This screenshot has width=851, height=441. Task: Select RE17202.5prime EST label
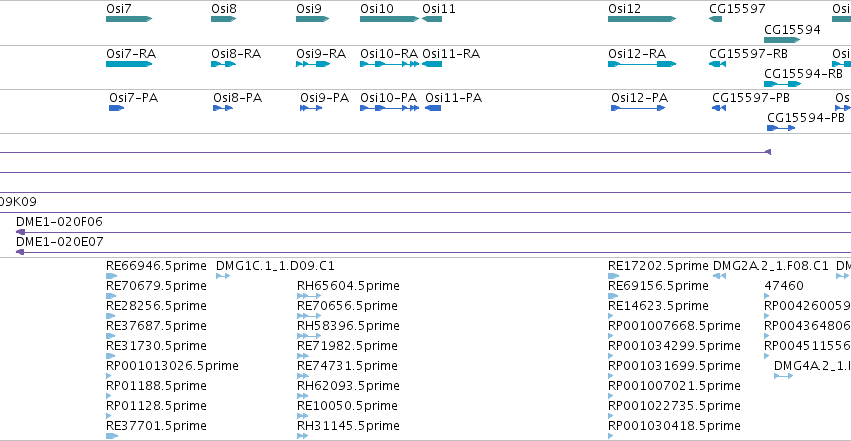tap(658, 265)
